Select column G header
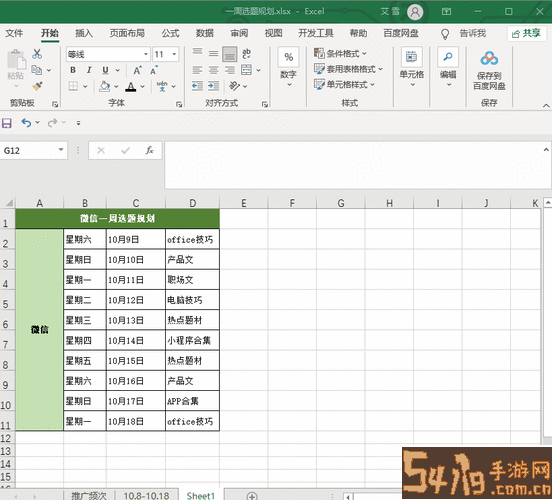Image resolution: width=552 pixels, height=500 pixels. pyautogui.click(x=341, y=203)
